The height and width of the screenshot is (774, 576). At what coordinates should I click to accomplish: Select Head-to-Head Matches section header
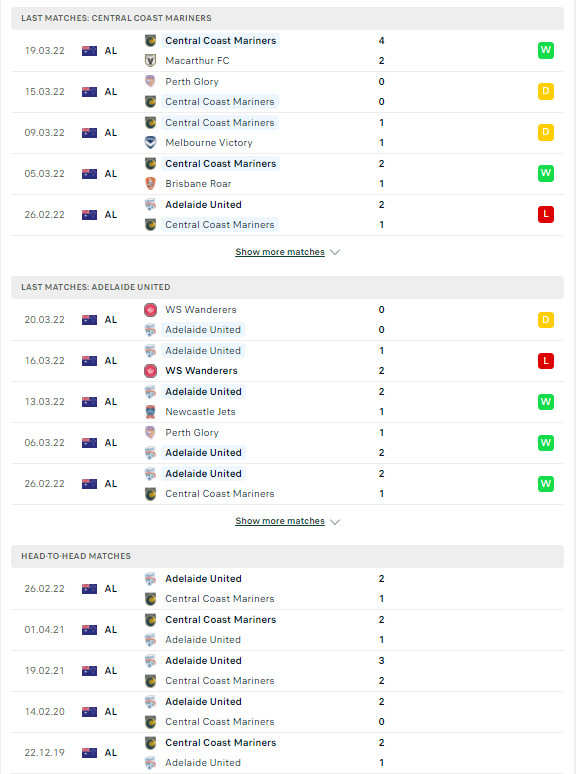click(x=287, y=556)
